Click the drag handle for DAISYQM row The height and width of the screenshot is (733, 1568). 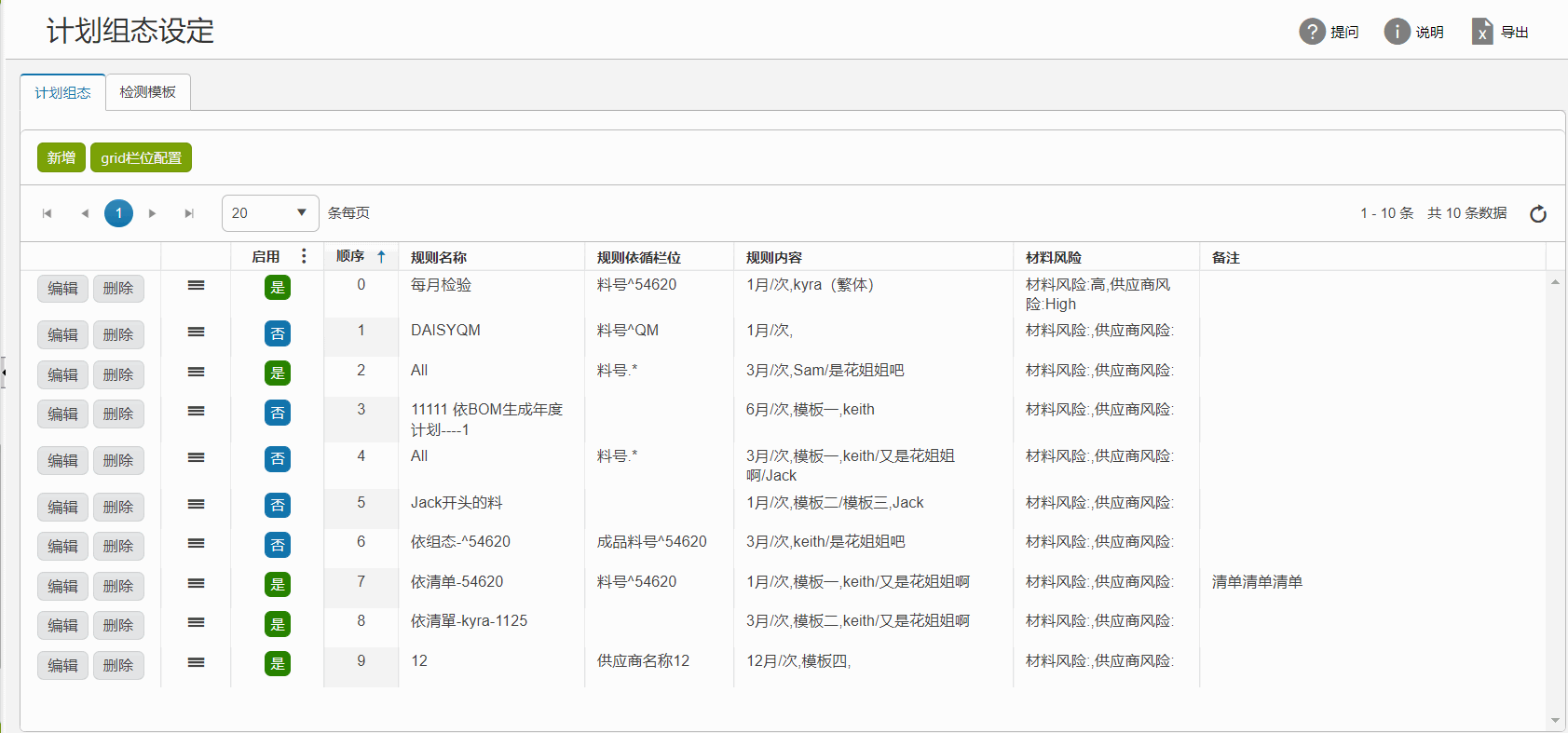pyautogui.click(x=196, y=332)
